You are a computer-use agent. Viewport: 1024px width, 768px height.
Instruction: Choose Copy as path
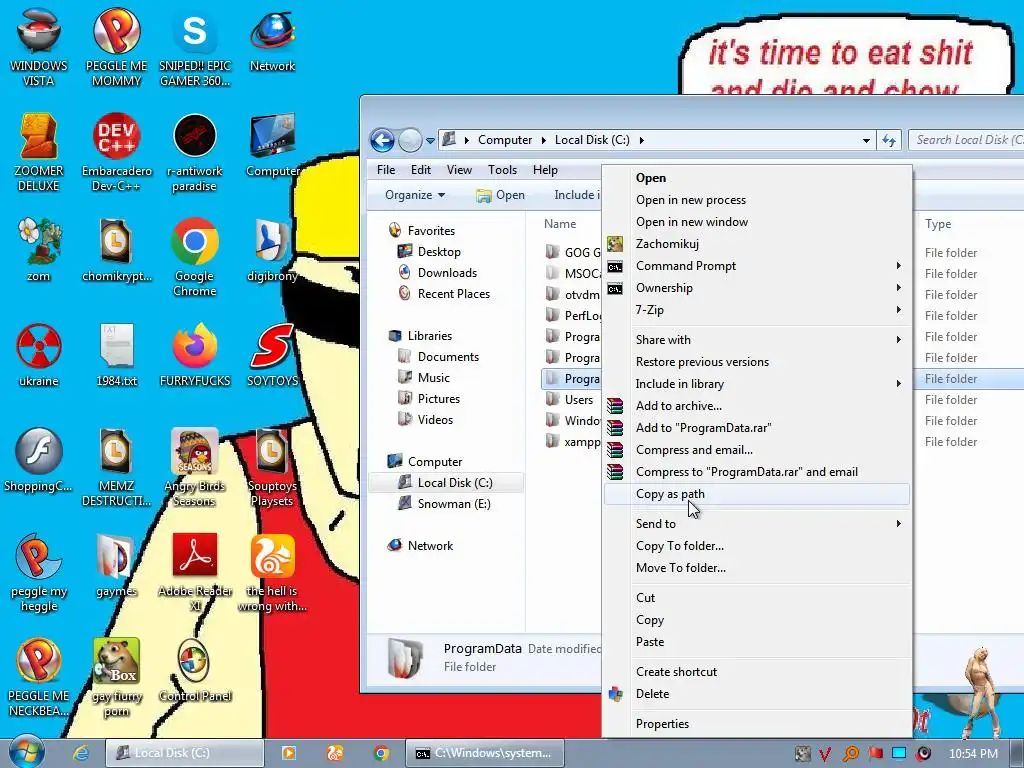[758, 494]
